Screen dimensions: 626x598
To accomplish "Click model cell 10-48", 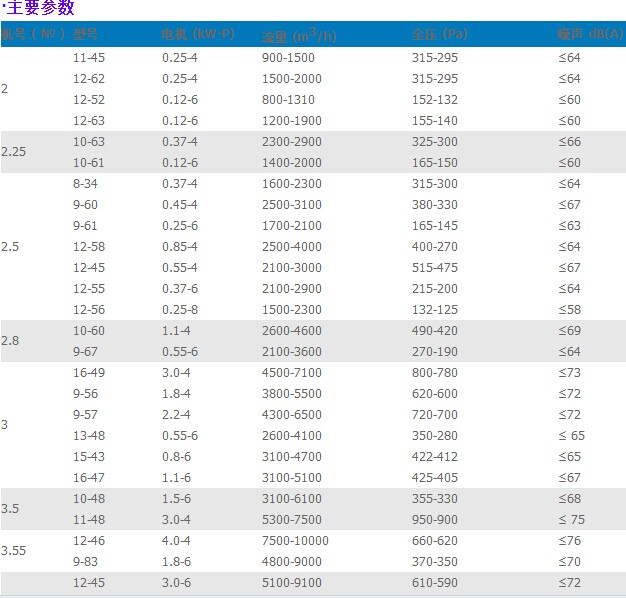I will coord(89,499).
